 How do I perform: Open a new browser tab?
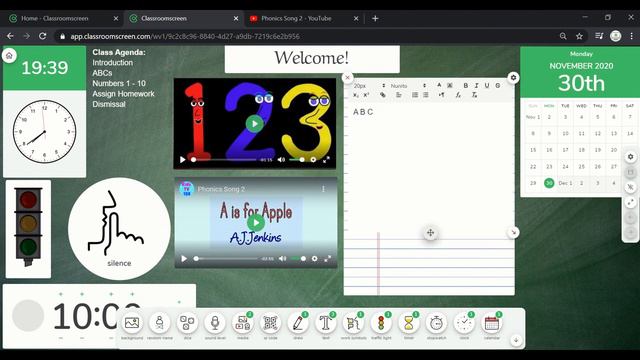click(x=375, y=18)
